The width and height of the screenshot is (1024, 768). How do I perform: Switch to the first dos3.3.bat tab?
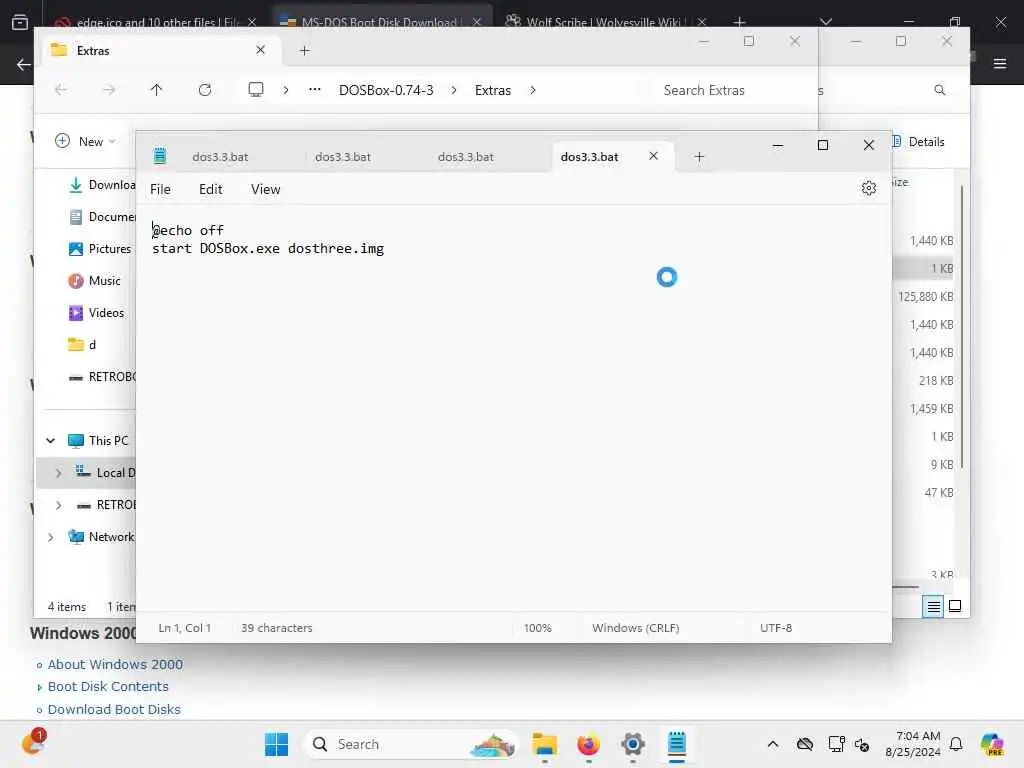(x=220, y=157)
